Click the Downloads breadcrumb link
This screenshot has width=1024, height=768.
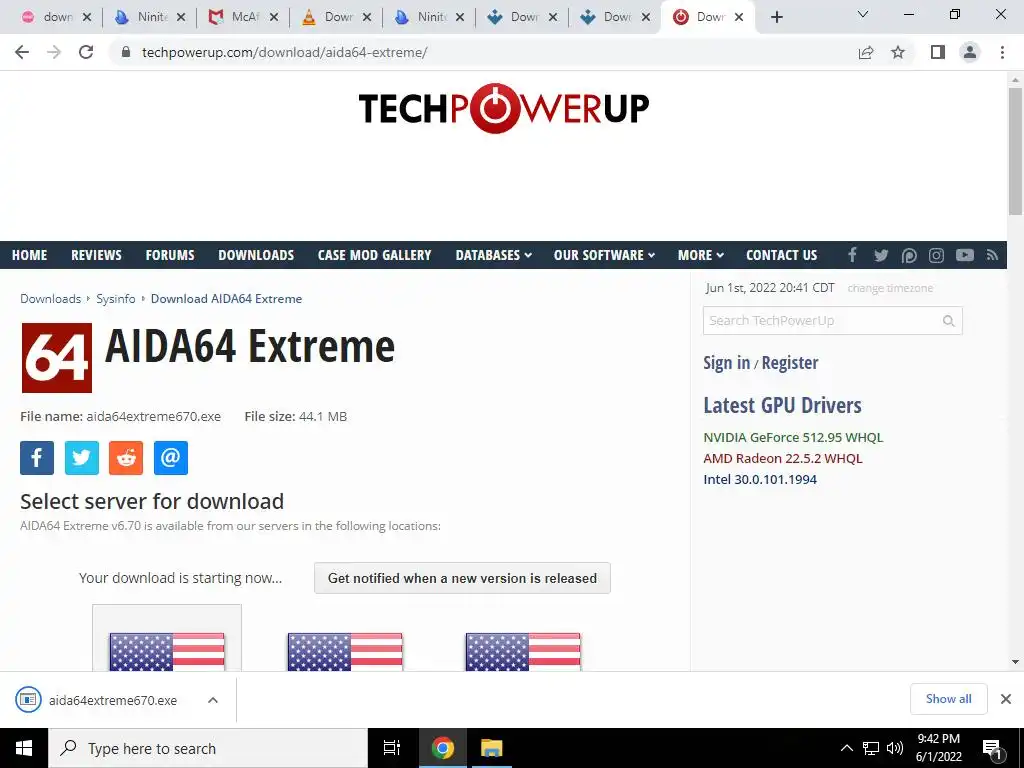pos(50,298)
